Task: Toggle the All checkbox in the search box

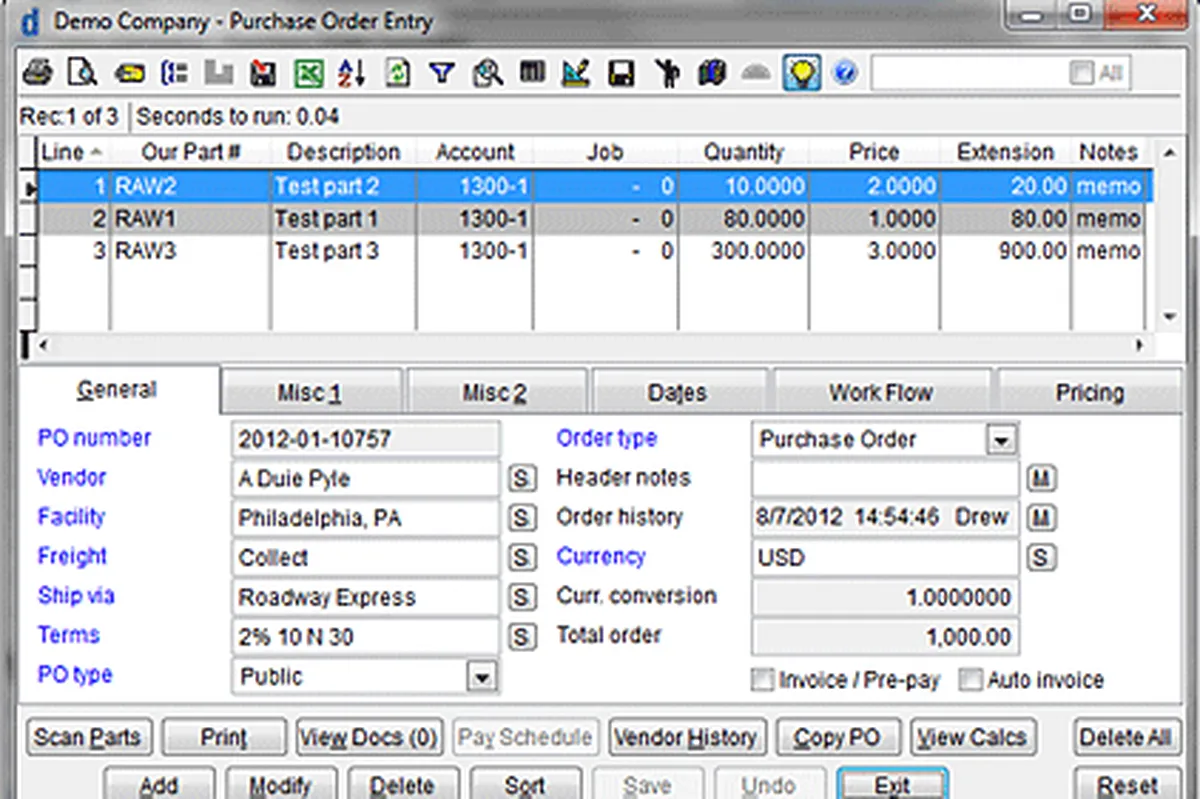Action: [1081, 73]
